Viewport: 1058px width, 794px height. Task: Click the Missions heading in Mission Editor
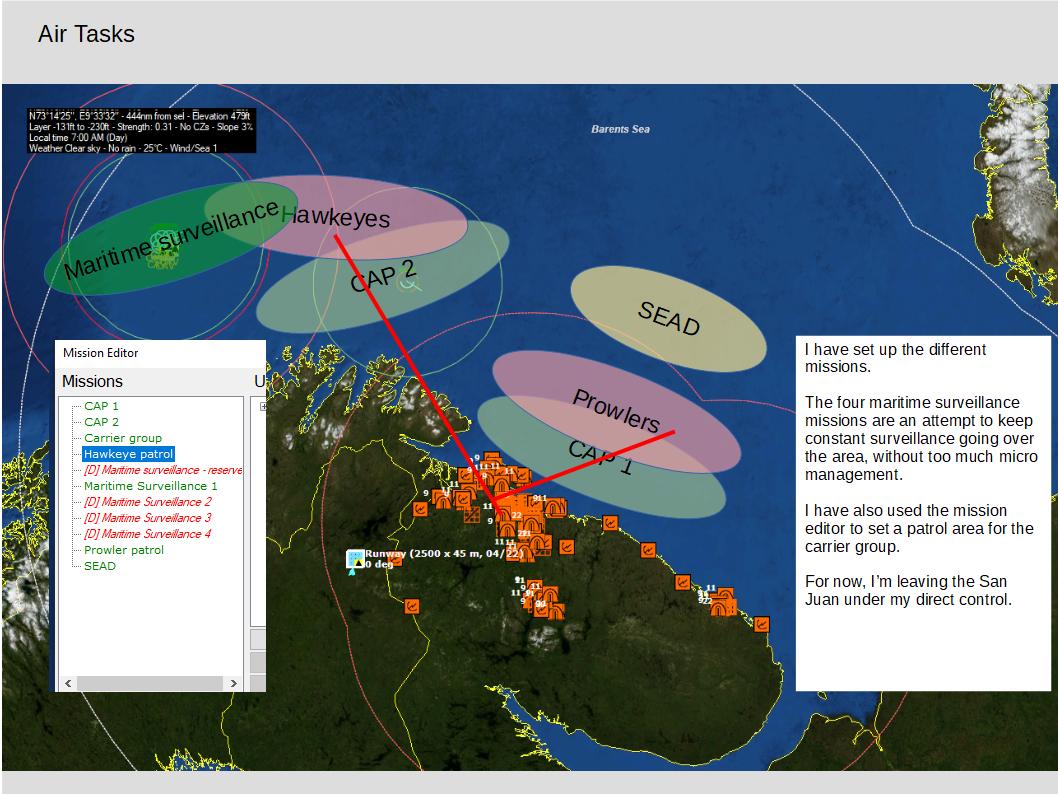point(92,381)
